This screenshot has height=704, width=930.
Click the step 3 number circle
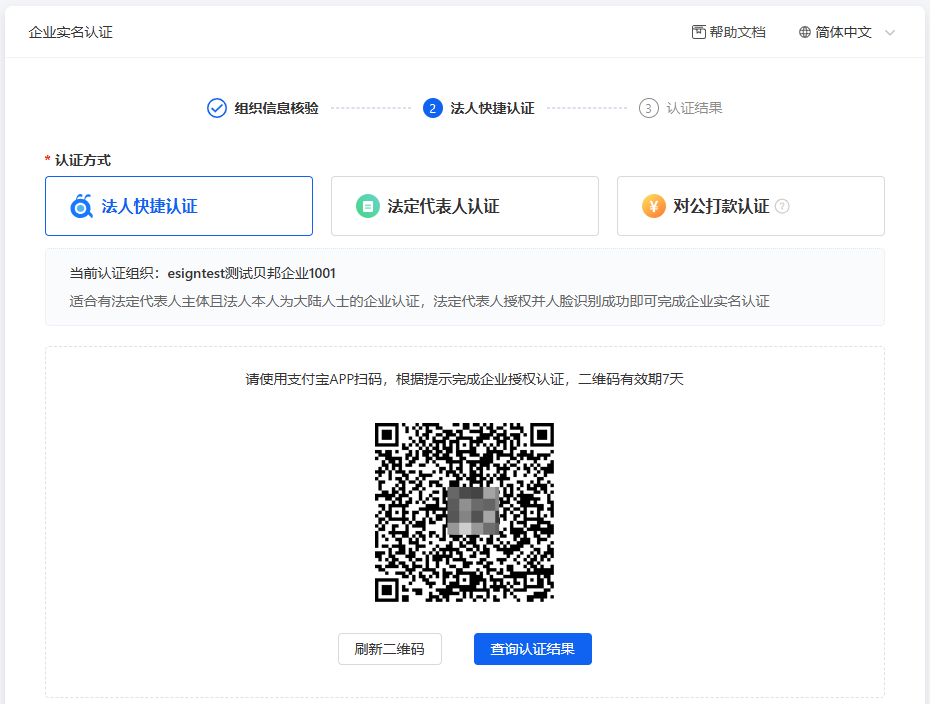[x=649, y=108]
